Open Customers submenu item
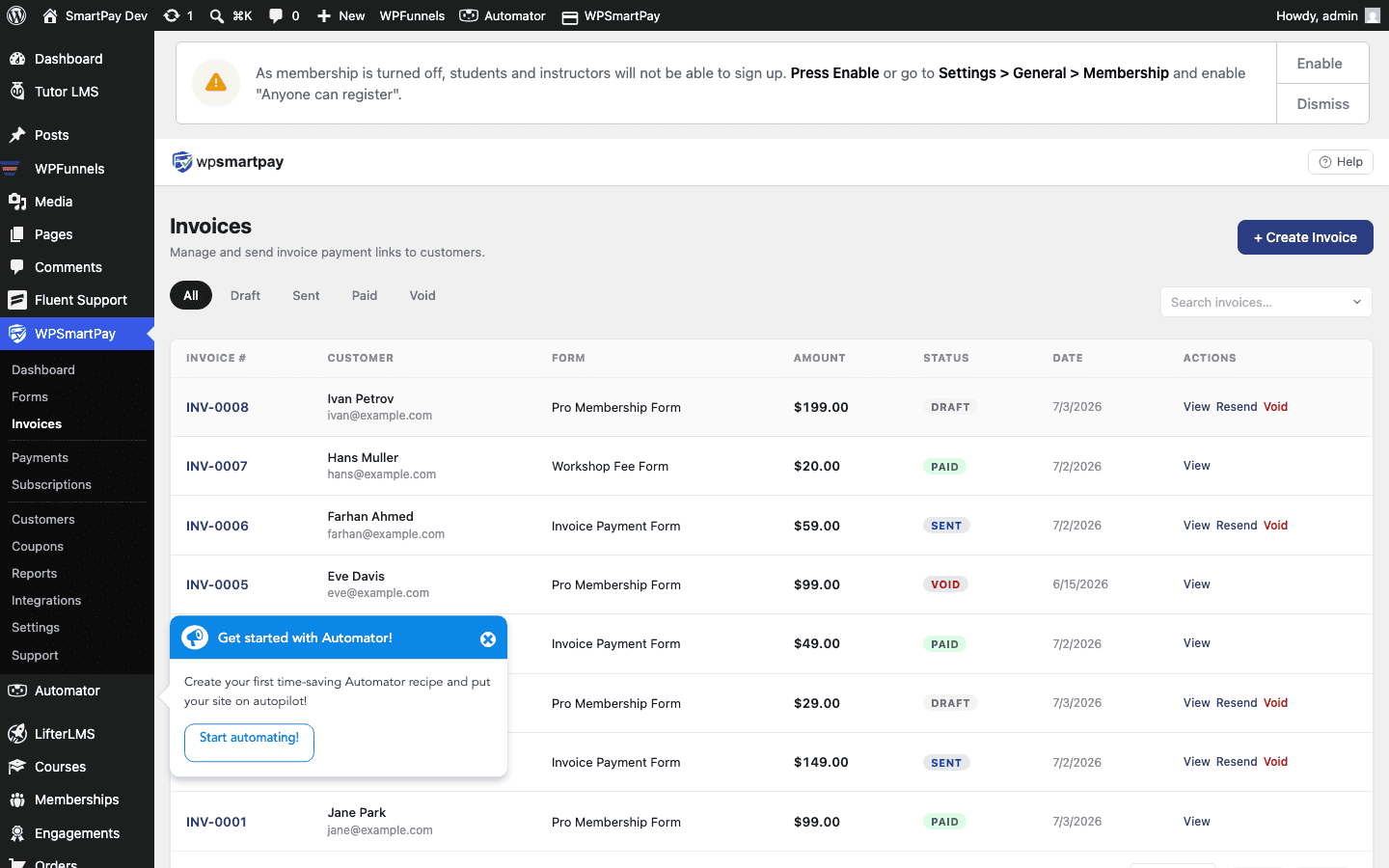Image resolution: width=1389 pixels, height=868 pixels. point(42,519)
